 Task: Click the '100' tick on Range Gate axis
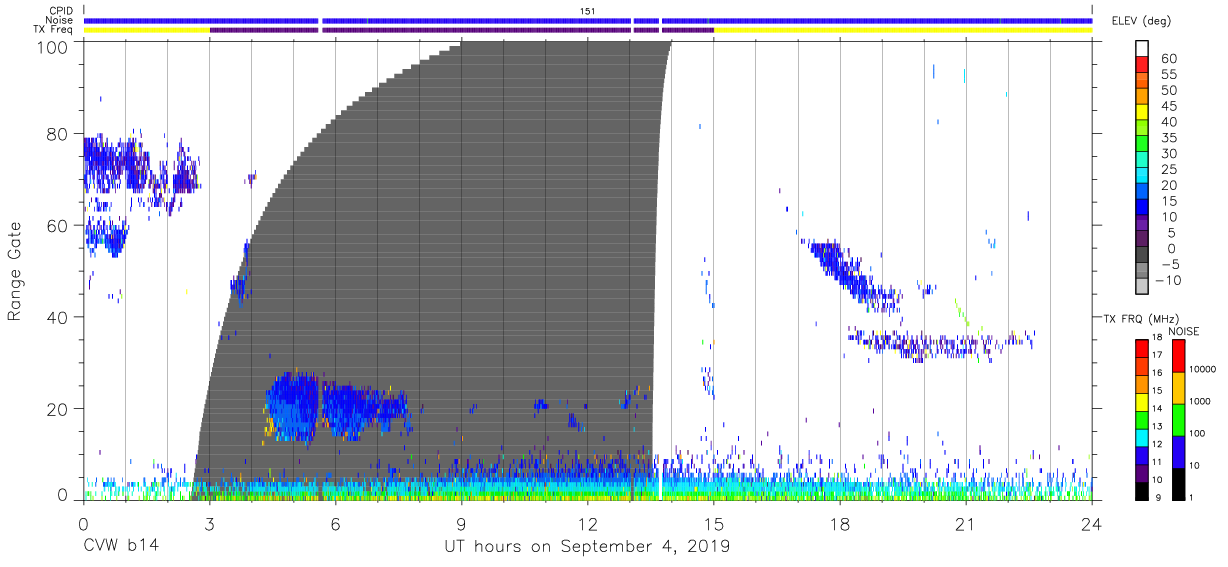(51, 47)
